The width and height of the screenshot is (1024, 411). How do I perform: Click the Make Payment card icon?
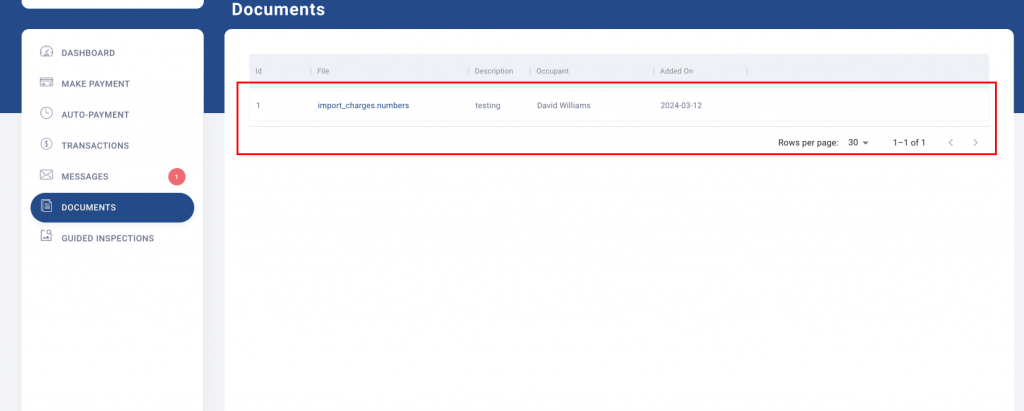(46, 83)
